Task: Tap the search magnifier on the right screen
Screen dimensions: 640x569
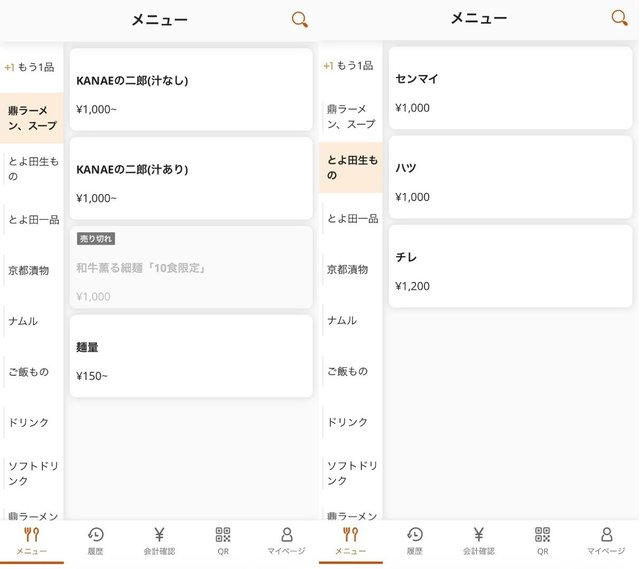Action: click(x=619, y=18)
